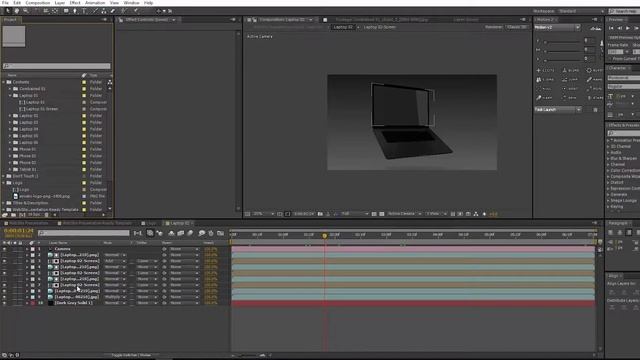Viewport: 640px width, 360px height.
Task: Toggle visibility of layer 3 Laptop 02 Screen
Action: click(4, 261)
